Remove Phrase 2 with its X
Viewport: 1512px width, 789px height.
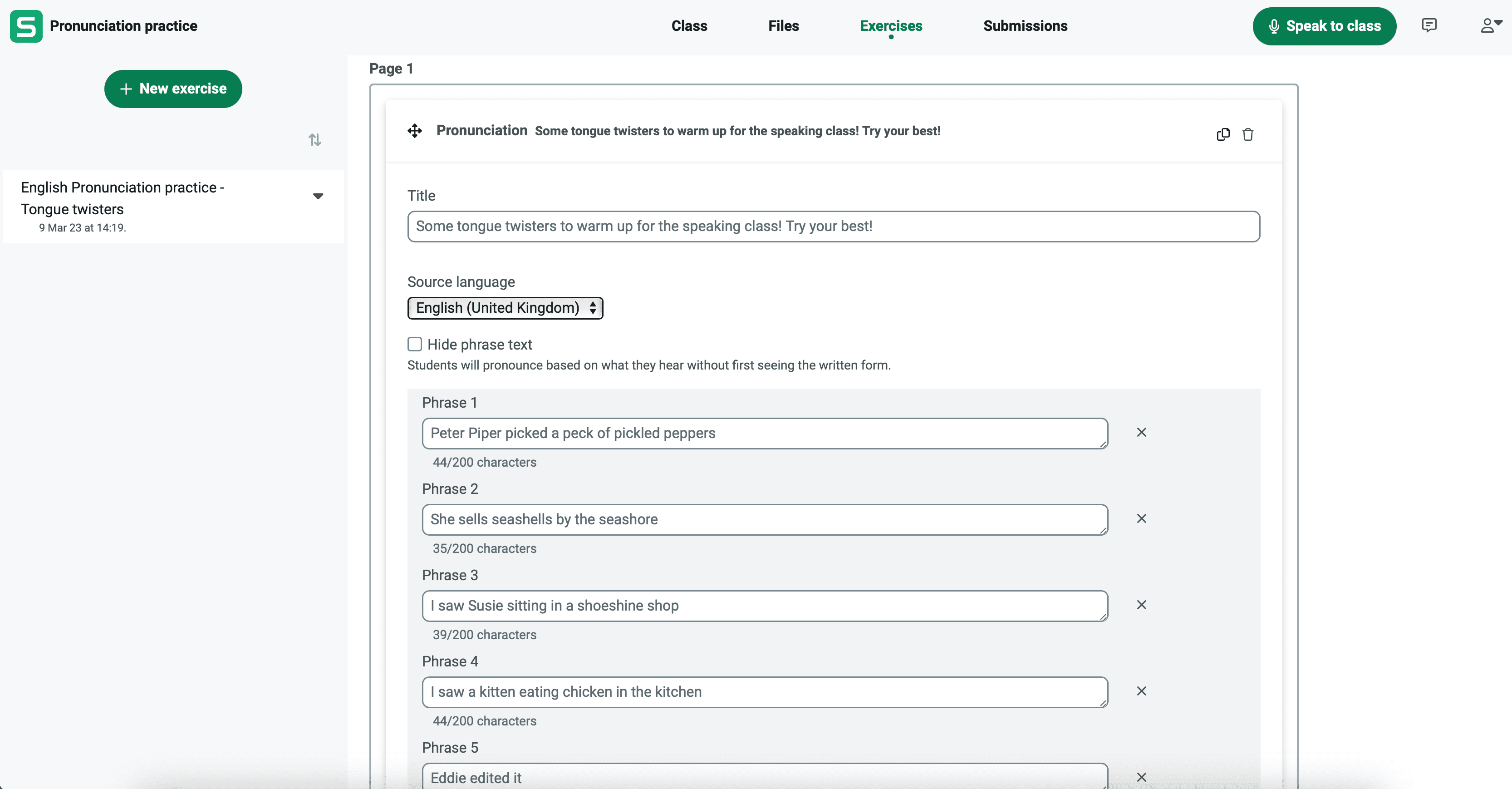(1142, 519)
